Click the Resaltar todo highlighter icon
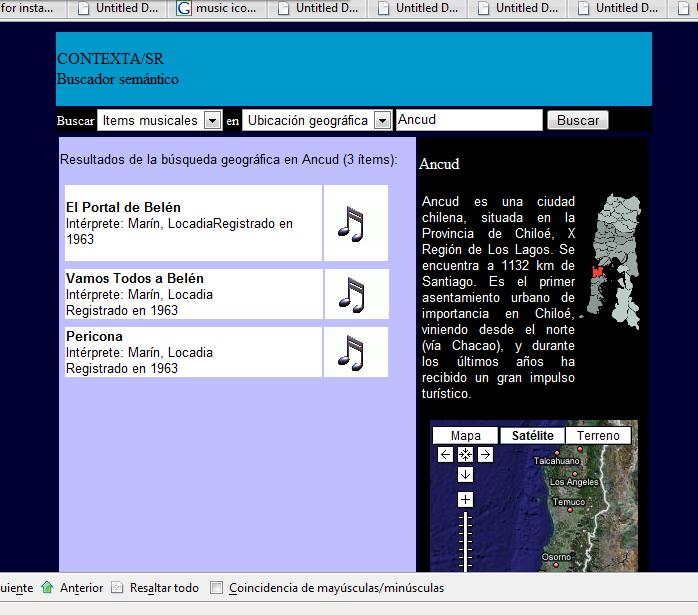Viewport: 698px width, 615px height. 117,587
